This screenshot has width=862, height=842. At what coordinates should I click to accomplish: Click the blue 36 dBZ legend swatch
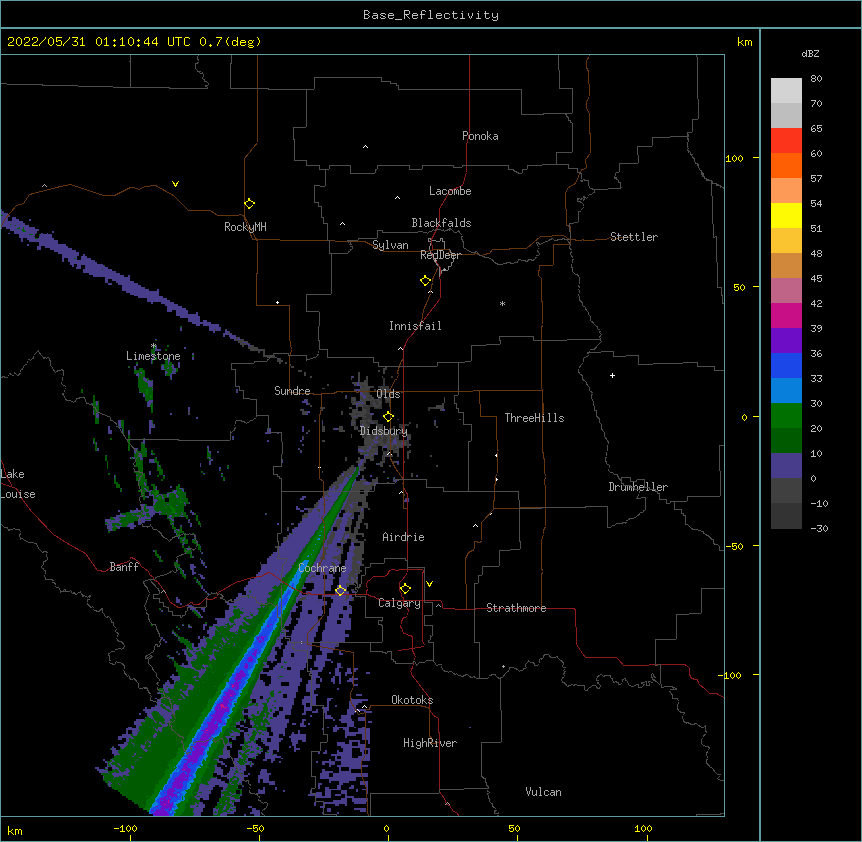click(786, 365)
